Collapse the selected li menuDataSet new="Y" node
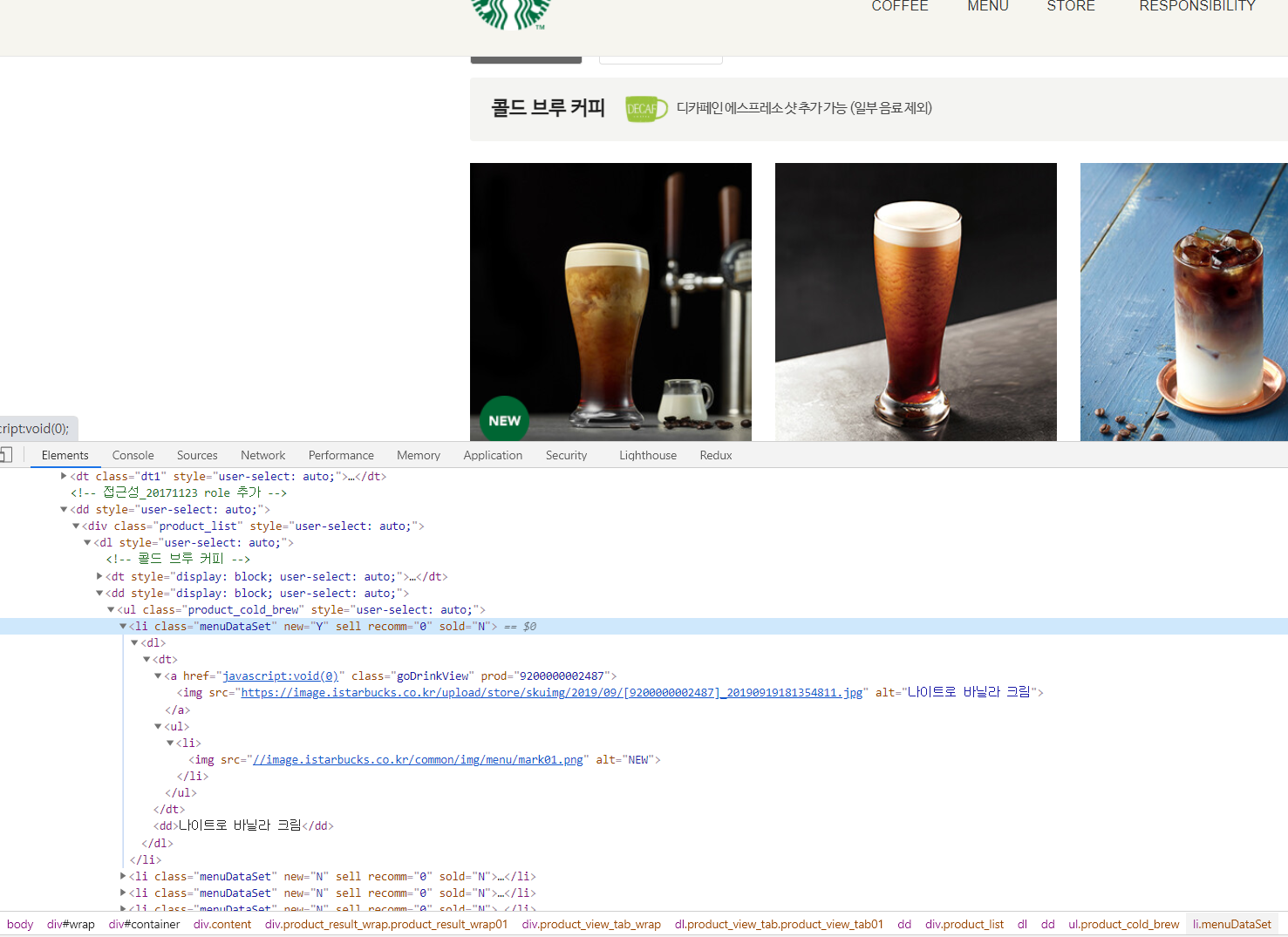 pyautogui.click(x=123, y=627)
